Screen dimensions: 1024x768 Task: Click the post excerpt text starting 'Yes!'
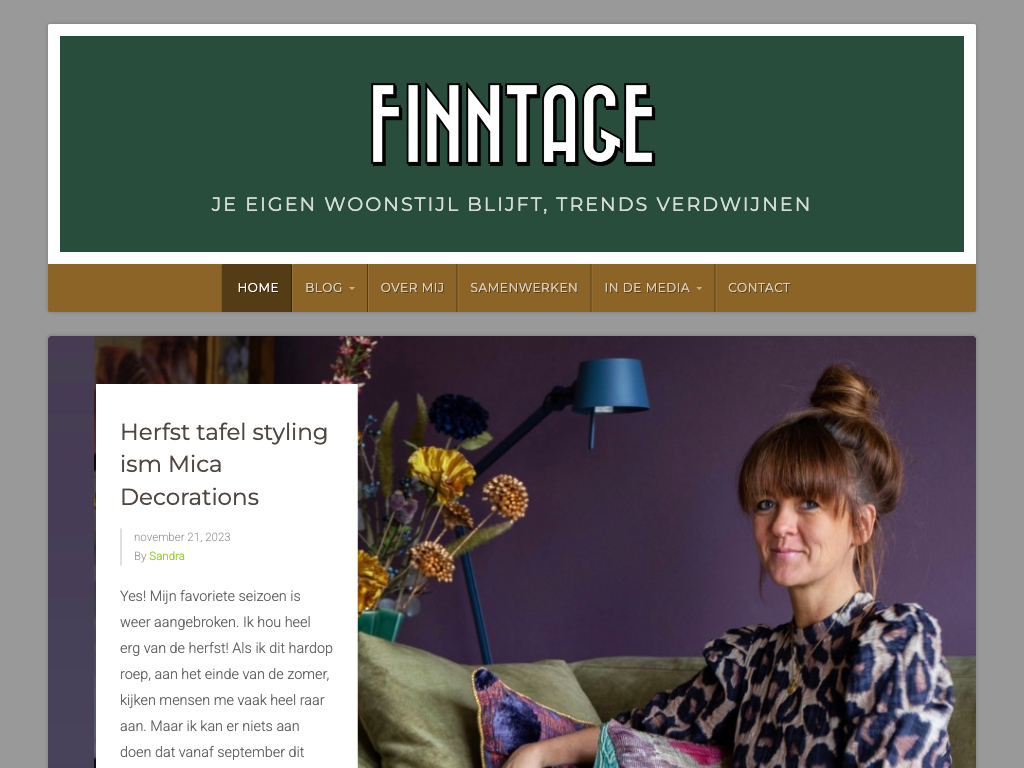(227, 674)
